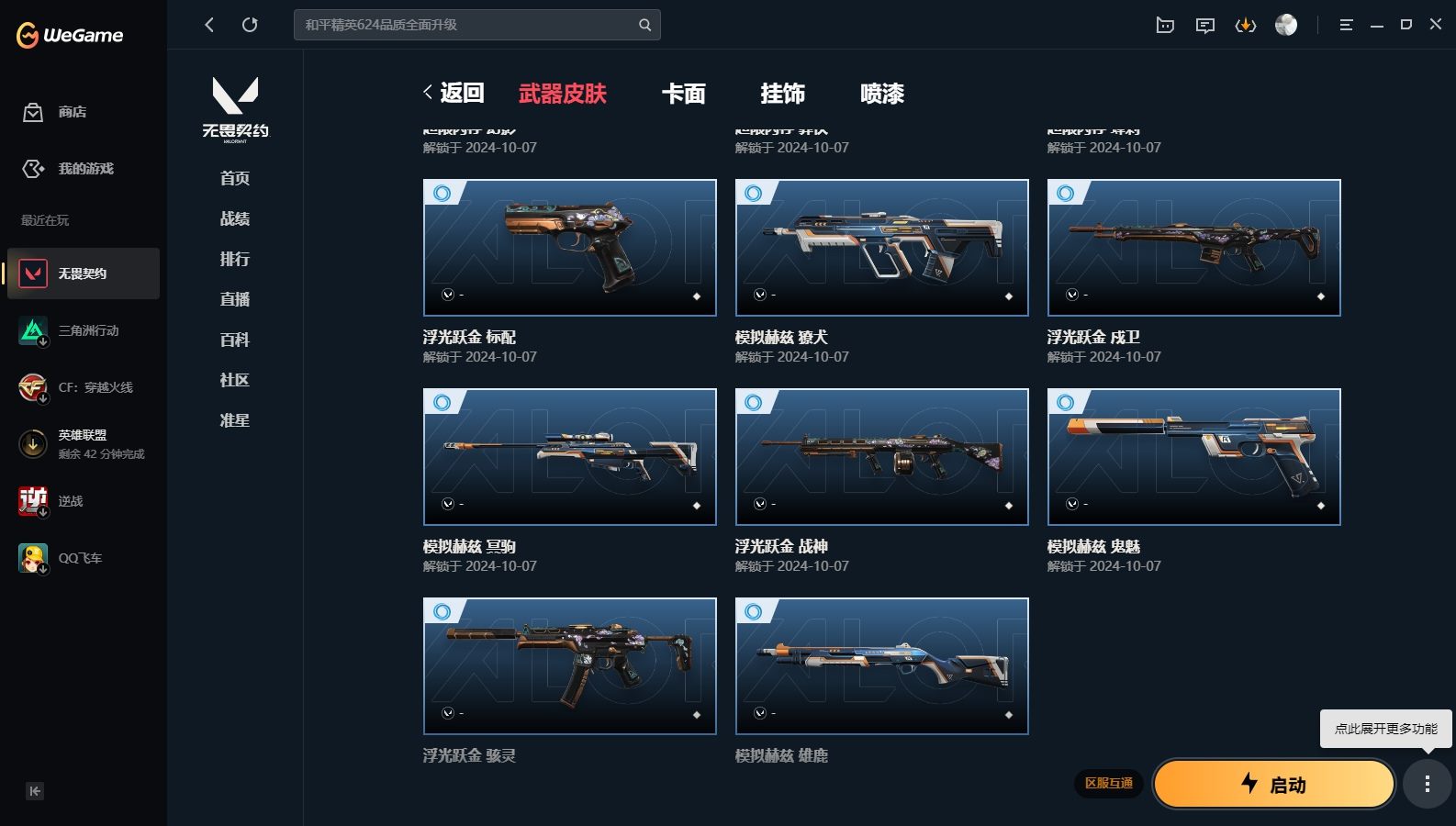Viewport: 1456px width, 826px height.
Task: Click the 启动 launch button
Action: coord(1274,784)
